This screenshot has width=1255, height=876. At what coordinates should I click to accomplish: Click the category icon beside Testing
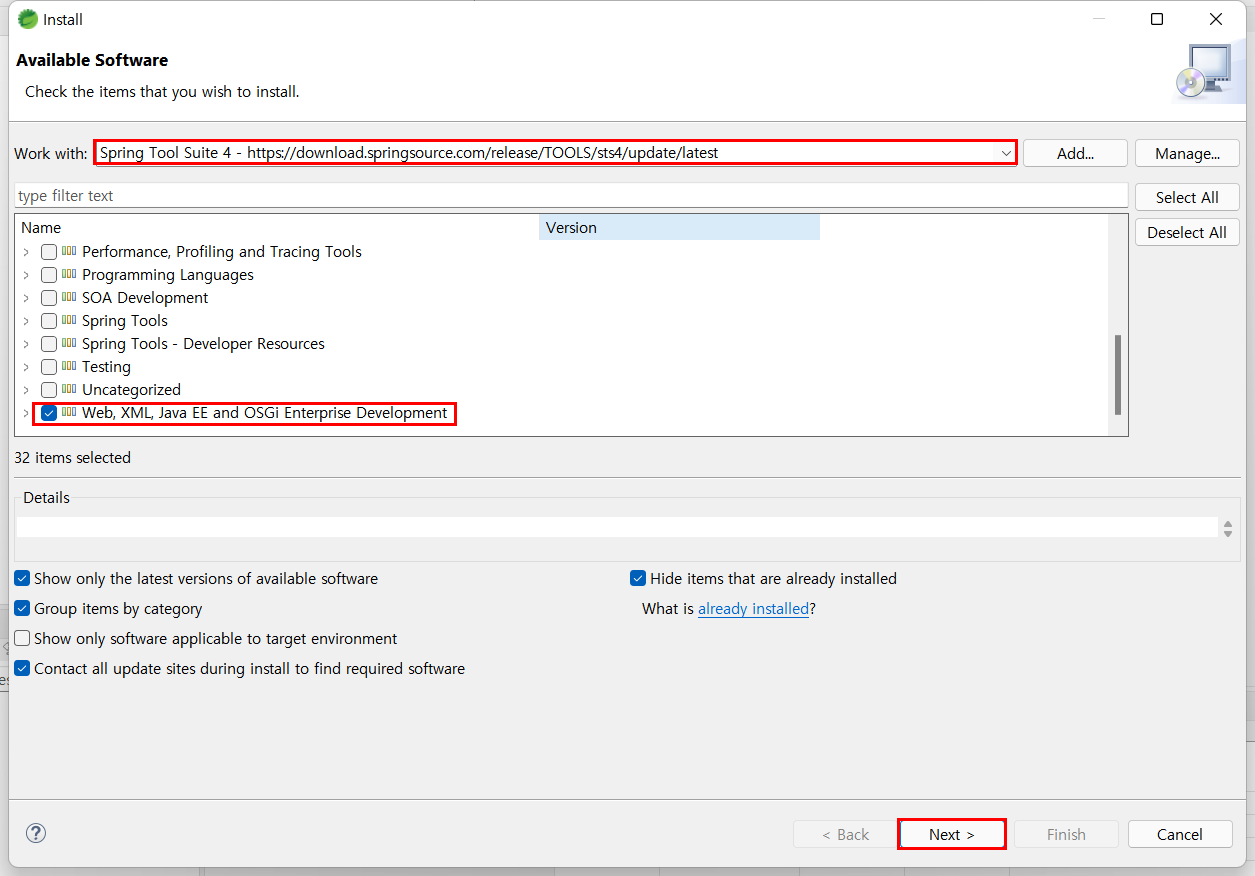click(x=69, y=366)
